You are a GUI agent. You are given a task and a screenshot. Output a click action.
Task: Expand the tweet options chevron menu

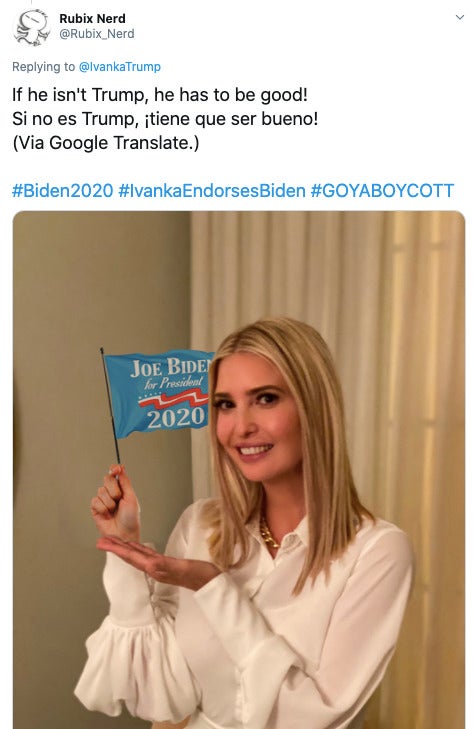[460, 18]
